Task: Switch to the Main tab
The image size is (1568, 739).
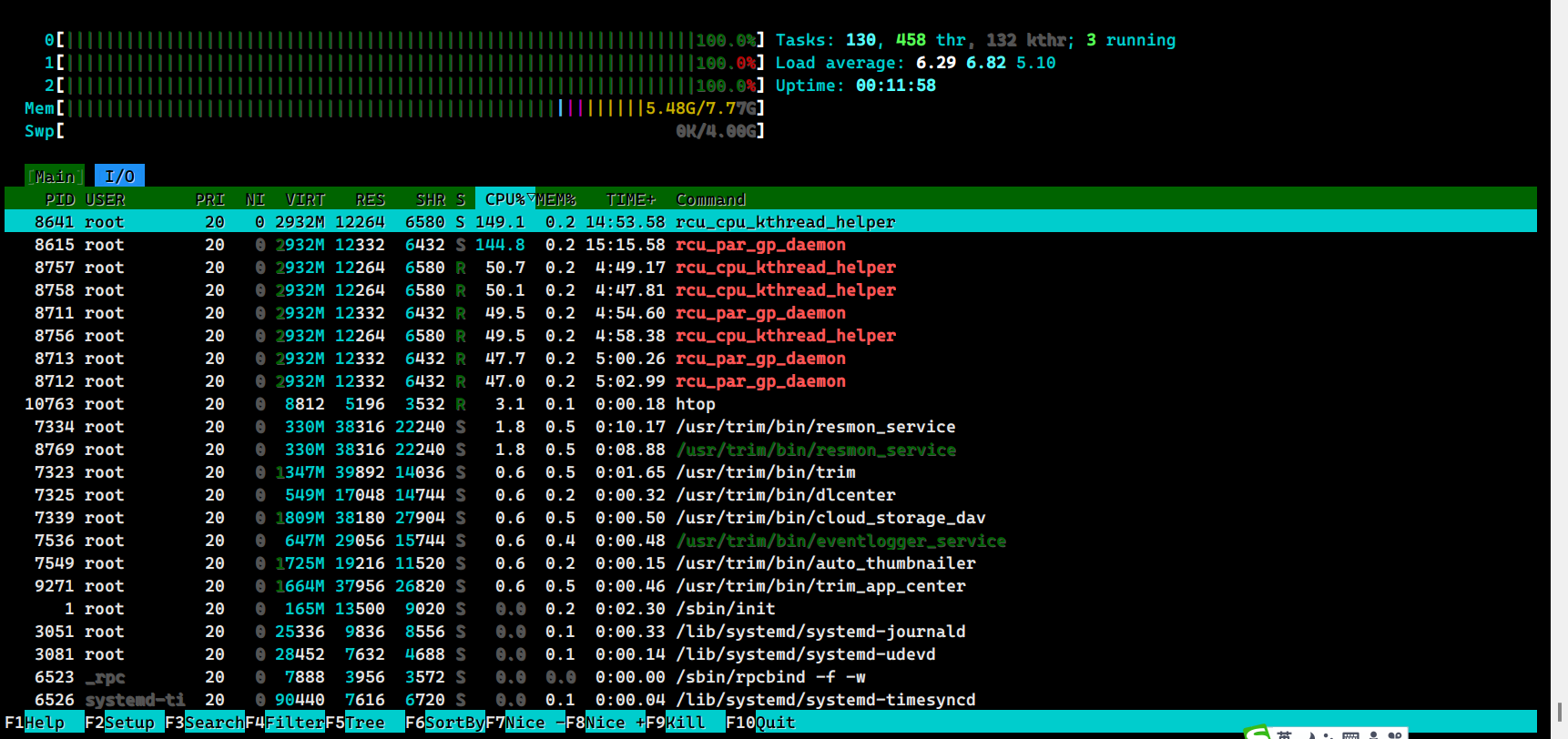Action: pyautogui.click(x=55, y=177)
